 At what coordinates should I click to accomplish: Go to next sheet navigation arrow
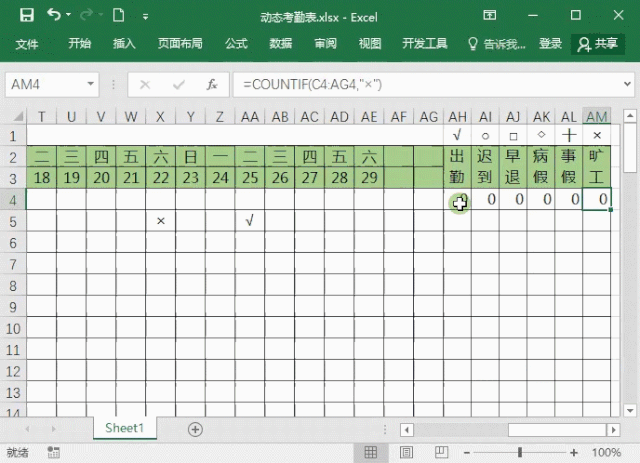pos(53,429)
